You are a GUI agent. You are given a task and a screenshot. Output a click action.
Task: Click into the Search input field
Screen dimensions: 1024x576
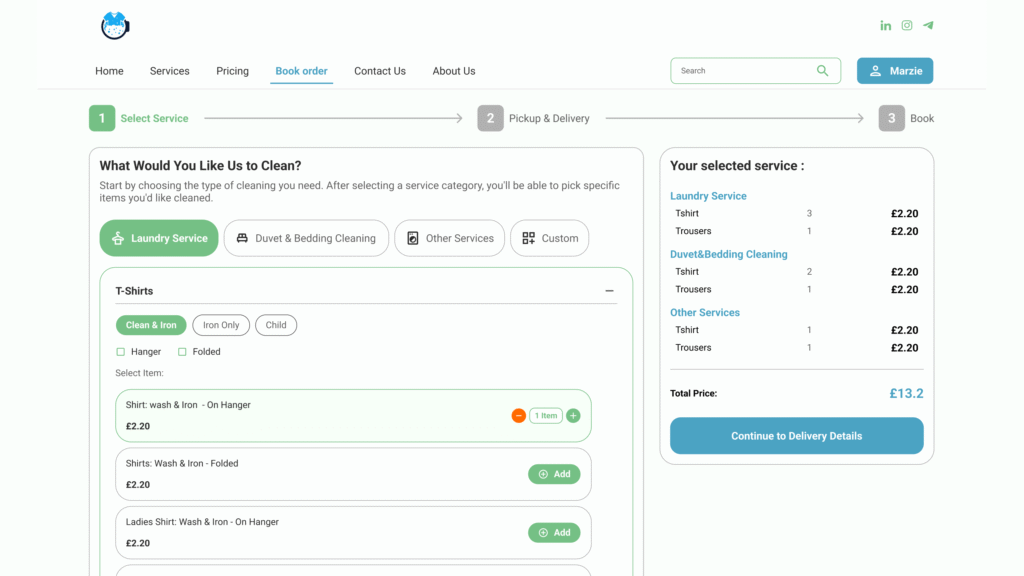click(740, 71)
